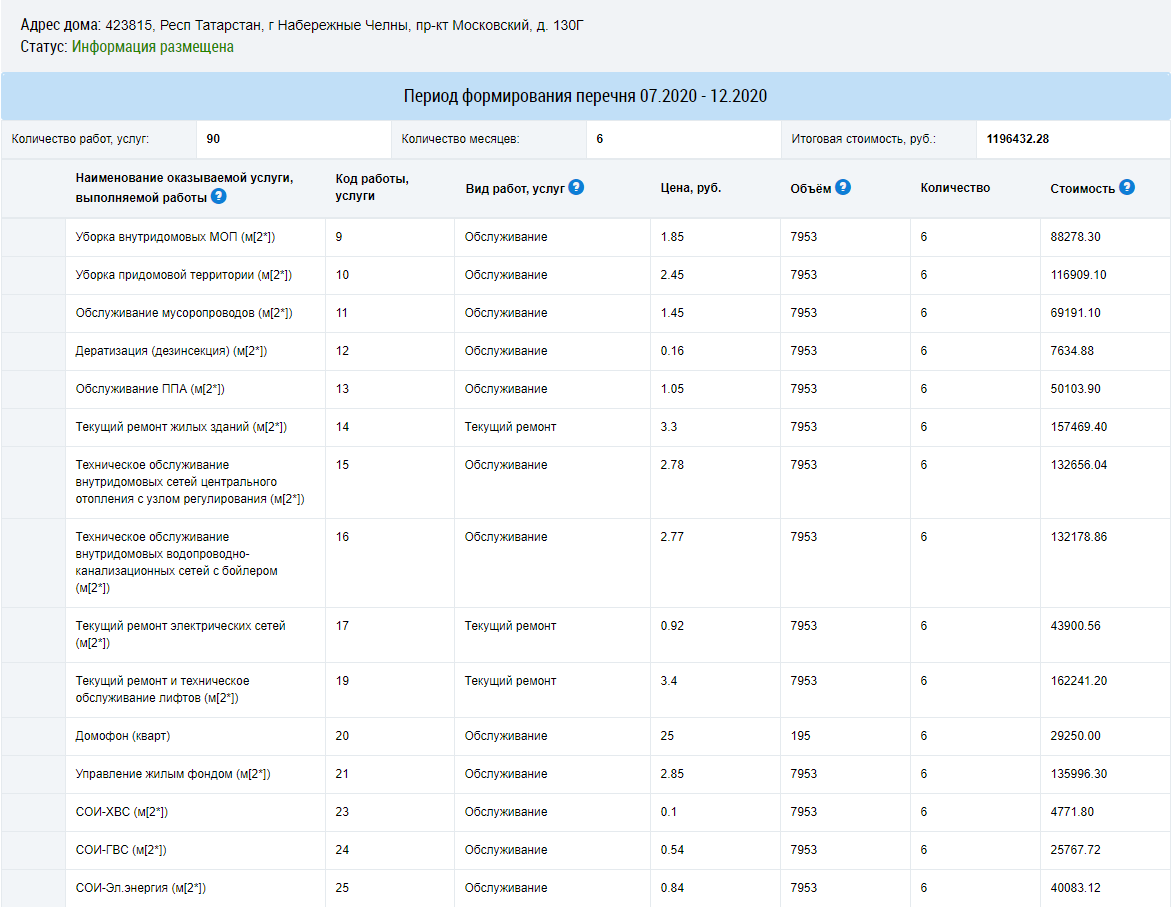Click row Обслуживание ППА

pos(586,390)
